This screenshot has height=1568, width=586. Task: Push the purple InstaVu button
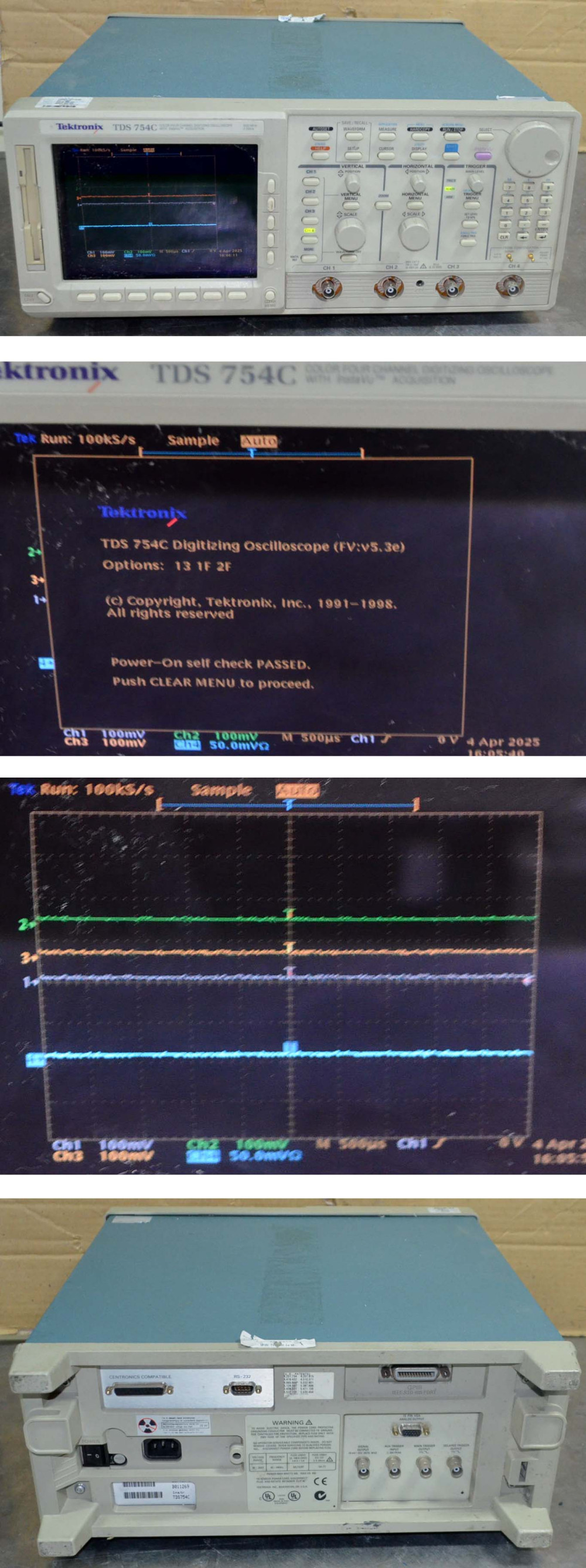pos(483,157)
